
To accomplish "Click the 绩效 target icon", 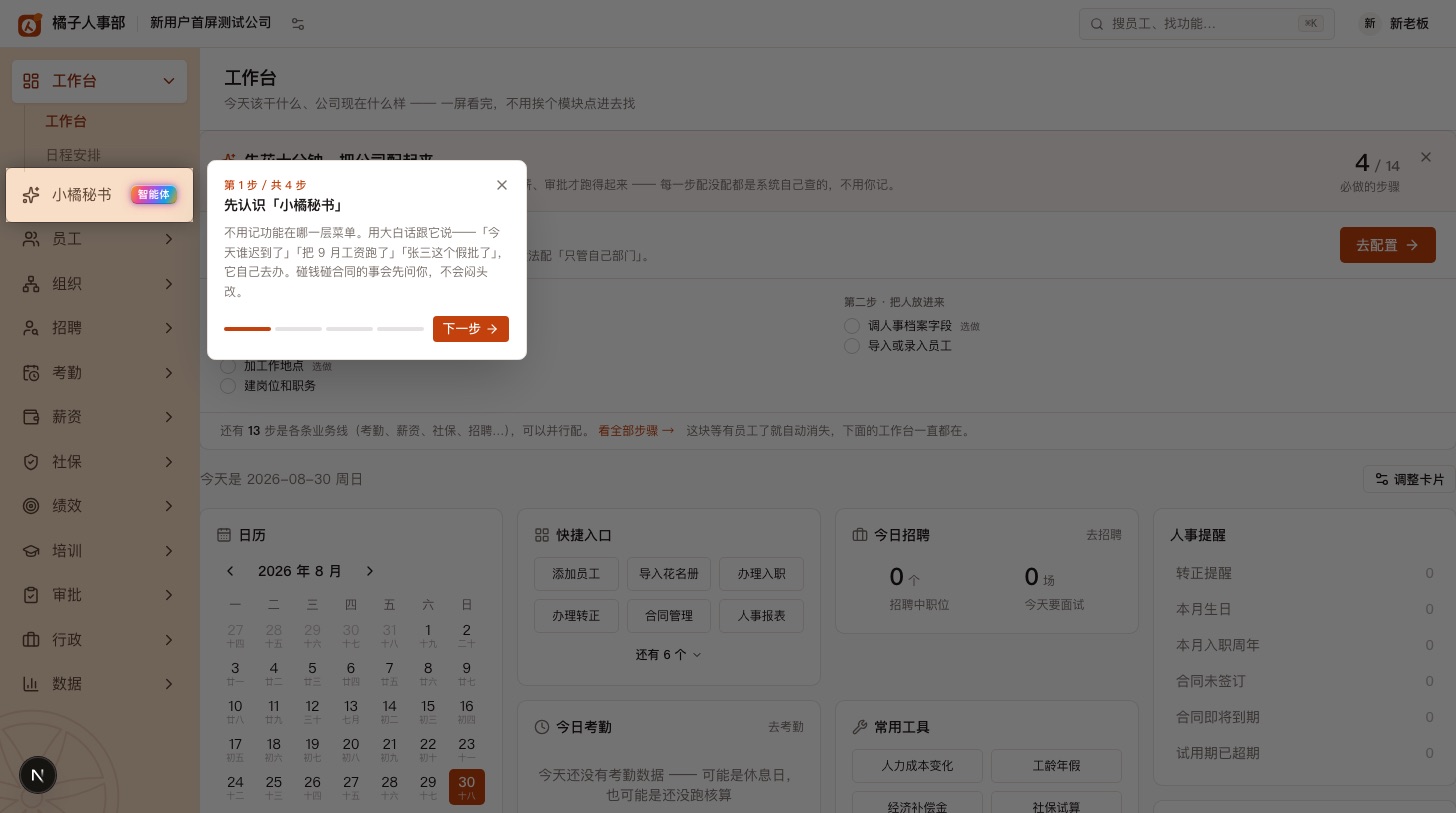I will (x=31, y=506).
